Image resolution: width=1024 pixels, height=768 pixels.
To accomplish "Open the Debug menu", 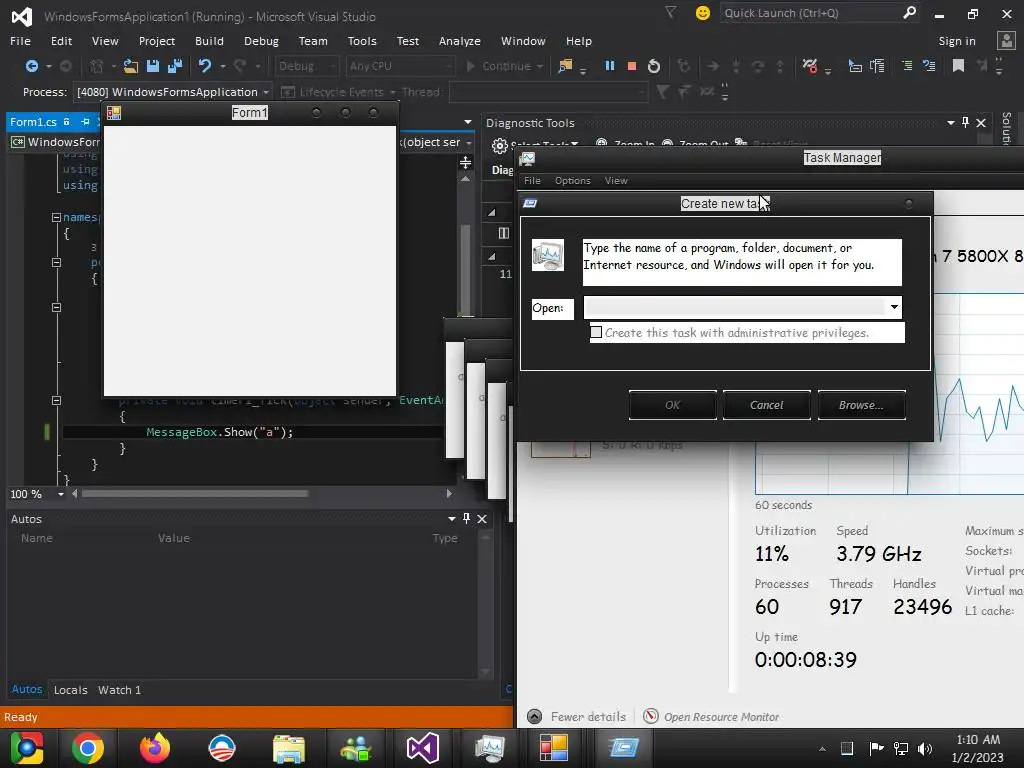I will click(x=261, y=40).
